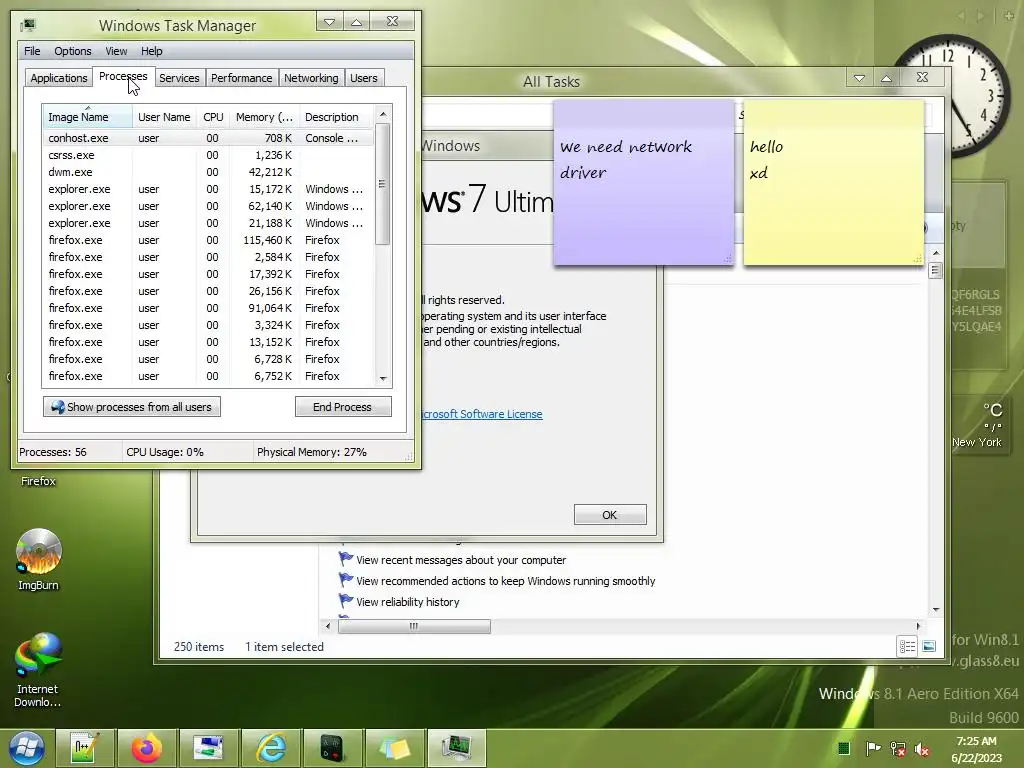
Task: Click the flag icon beside View reliability history
Action: point(345,600)
